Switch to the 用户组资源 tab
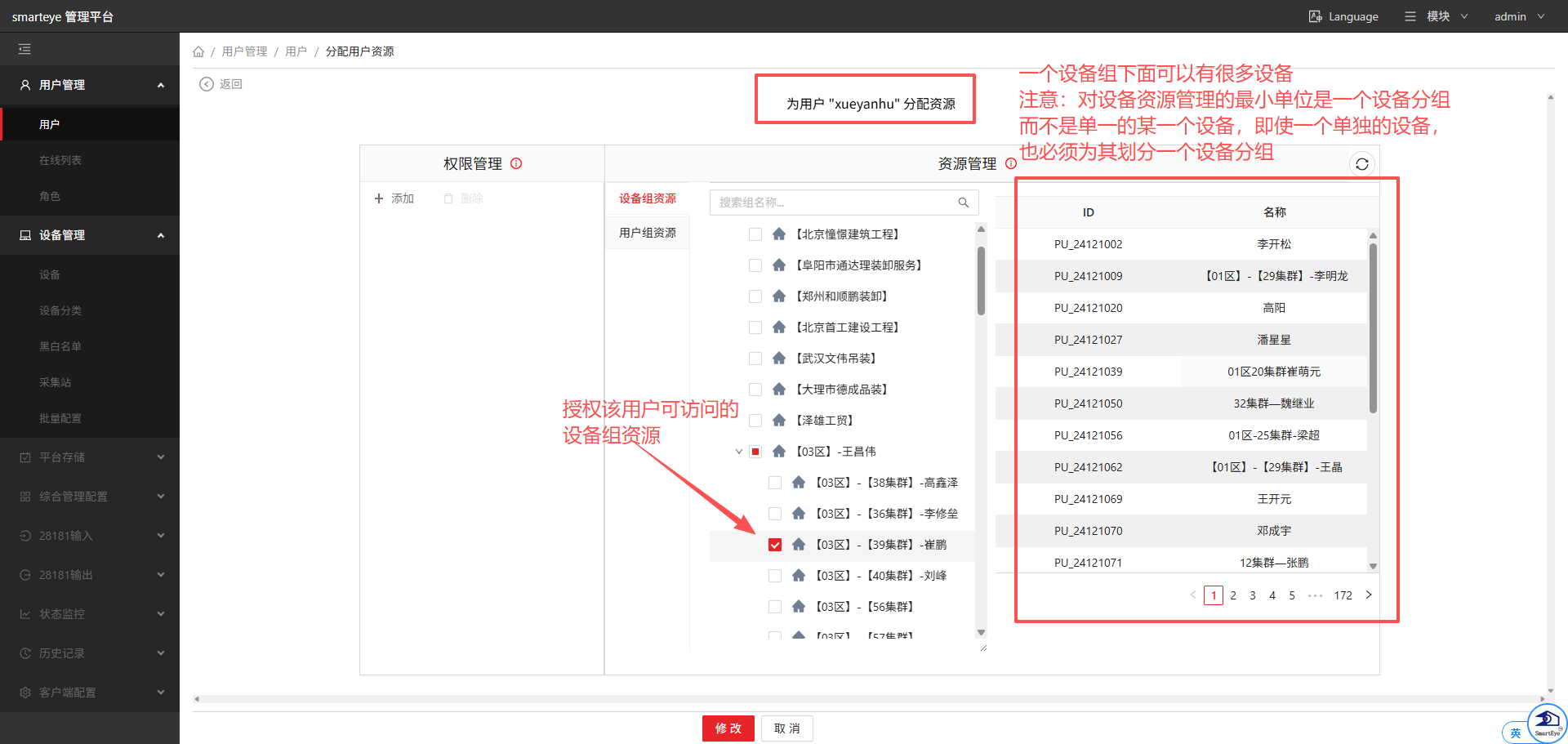The image size is (1568, 744). [648, 233]
